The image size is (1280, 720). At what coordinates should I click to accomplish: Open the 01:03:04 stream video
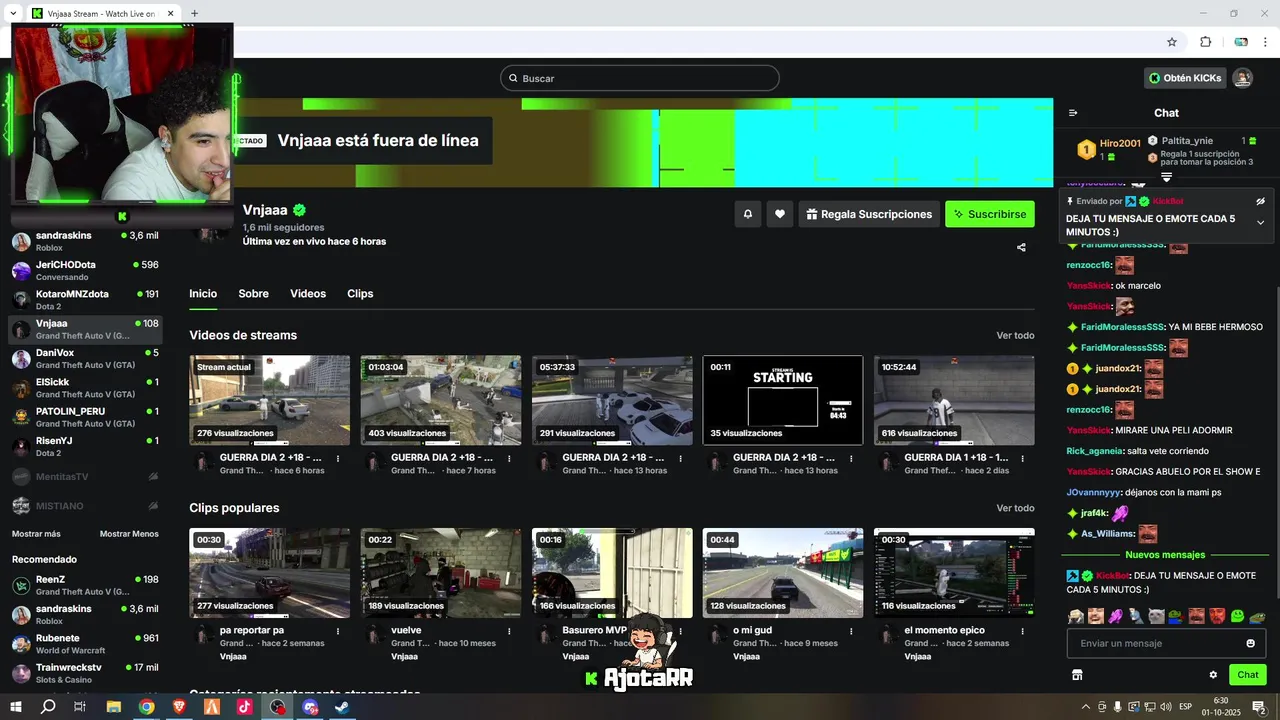[441, 400]
